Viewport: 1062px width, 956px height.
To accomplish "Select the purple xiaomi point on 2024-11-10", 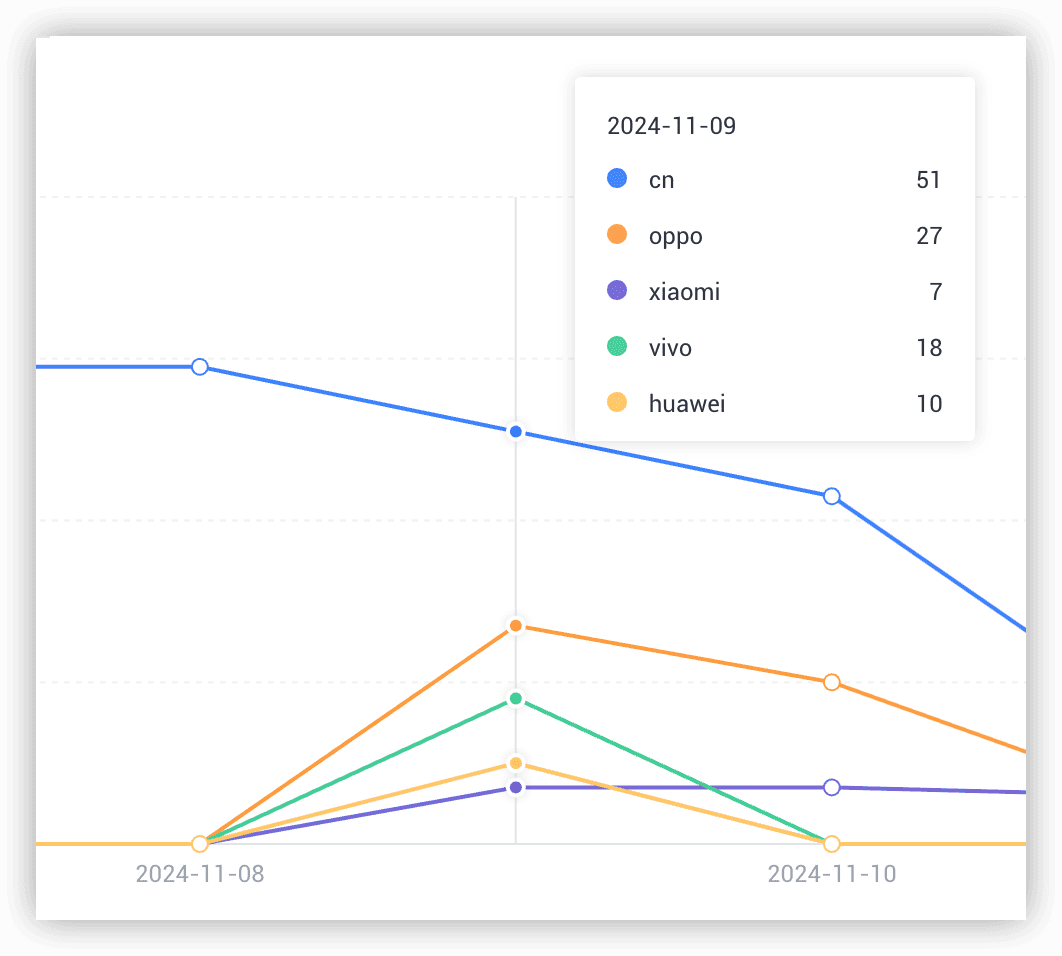I will (x=832, y=787).
